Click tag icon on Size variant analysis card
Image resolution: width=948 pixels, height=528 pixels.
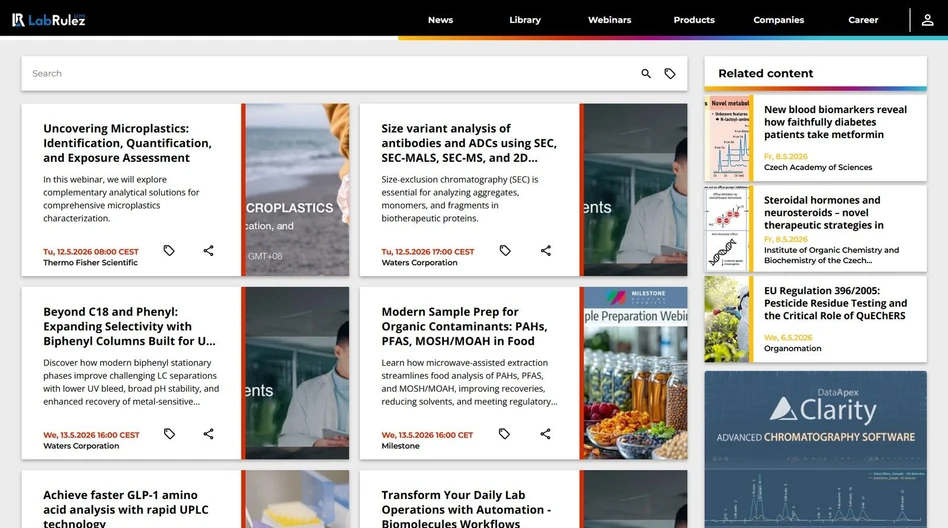505,250
